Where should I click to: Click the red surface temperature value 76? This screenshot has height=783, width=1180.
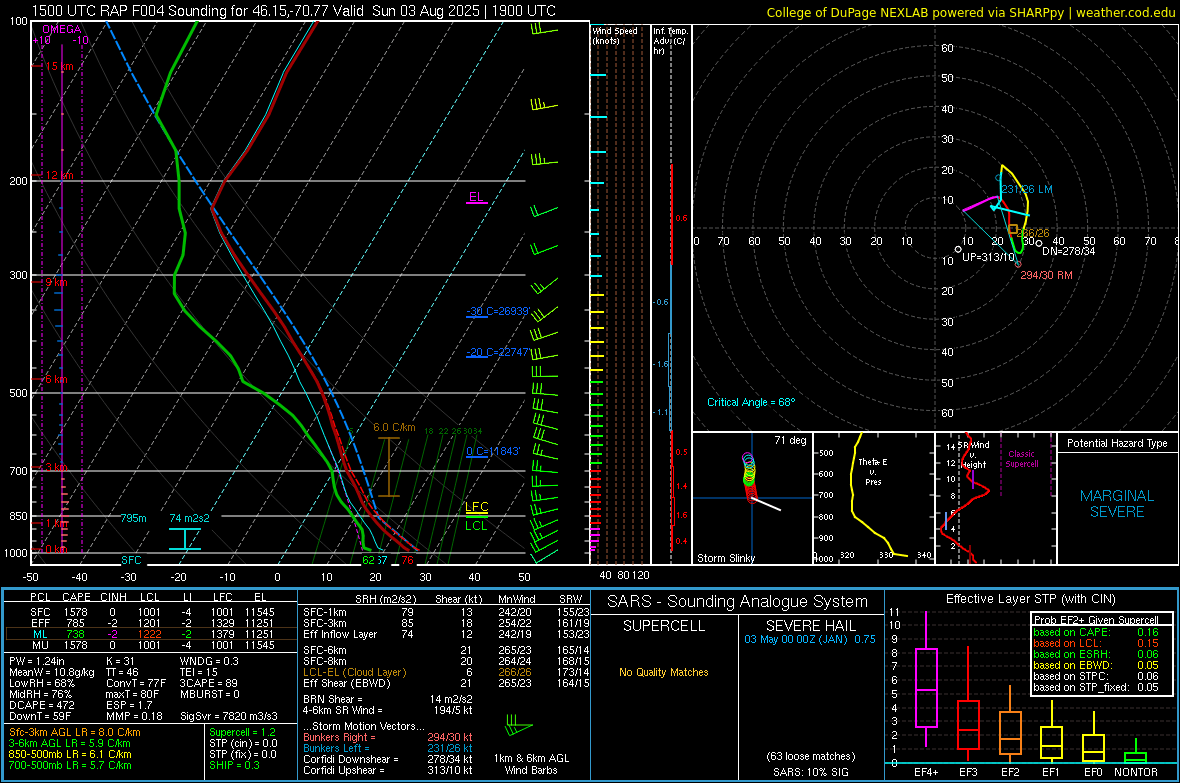407,560
